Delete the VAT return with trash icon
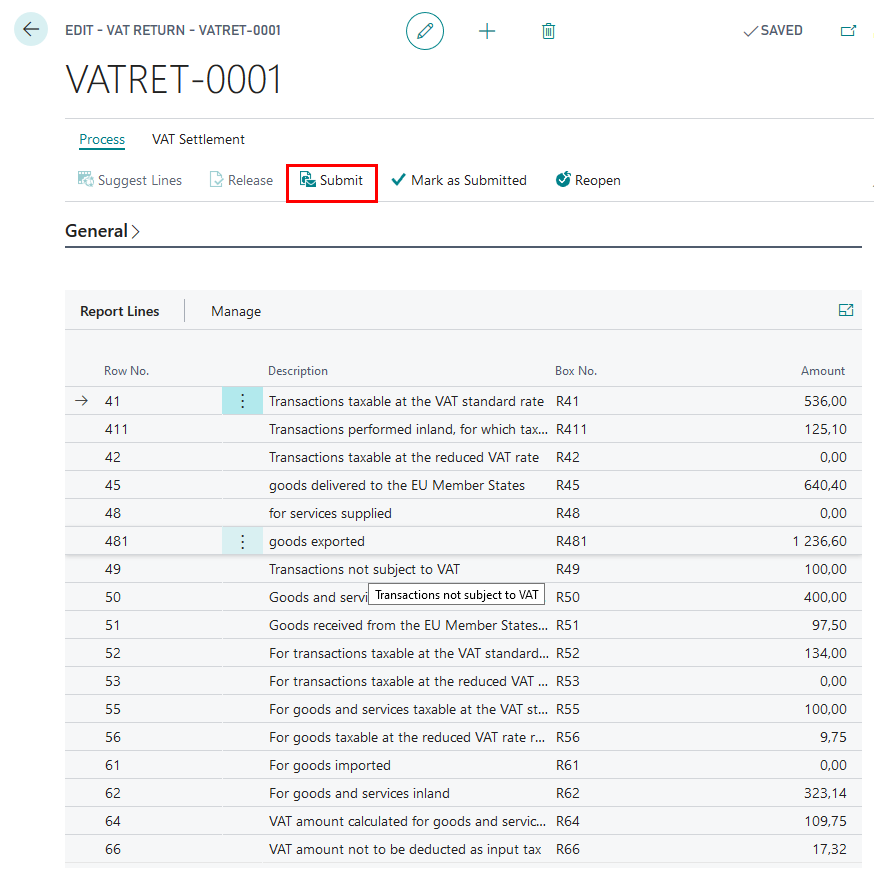 pyautogui.click(x=548, y=31)
